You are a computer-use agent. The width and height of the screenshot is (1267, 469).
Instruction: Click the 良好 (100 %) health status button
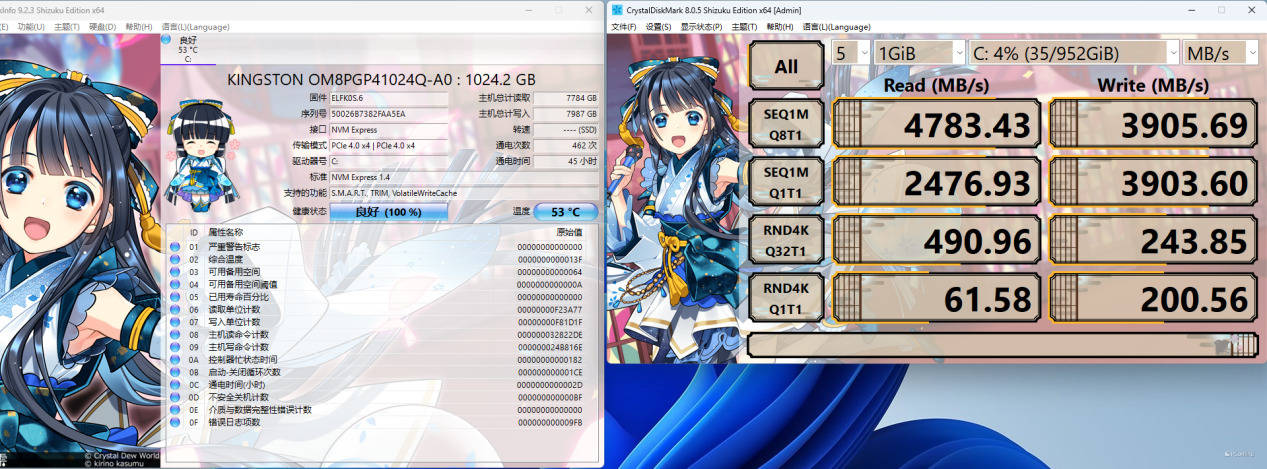click(x=388, y=212)
